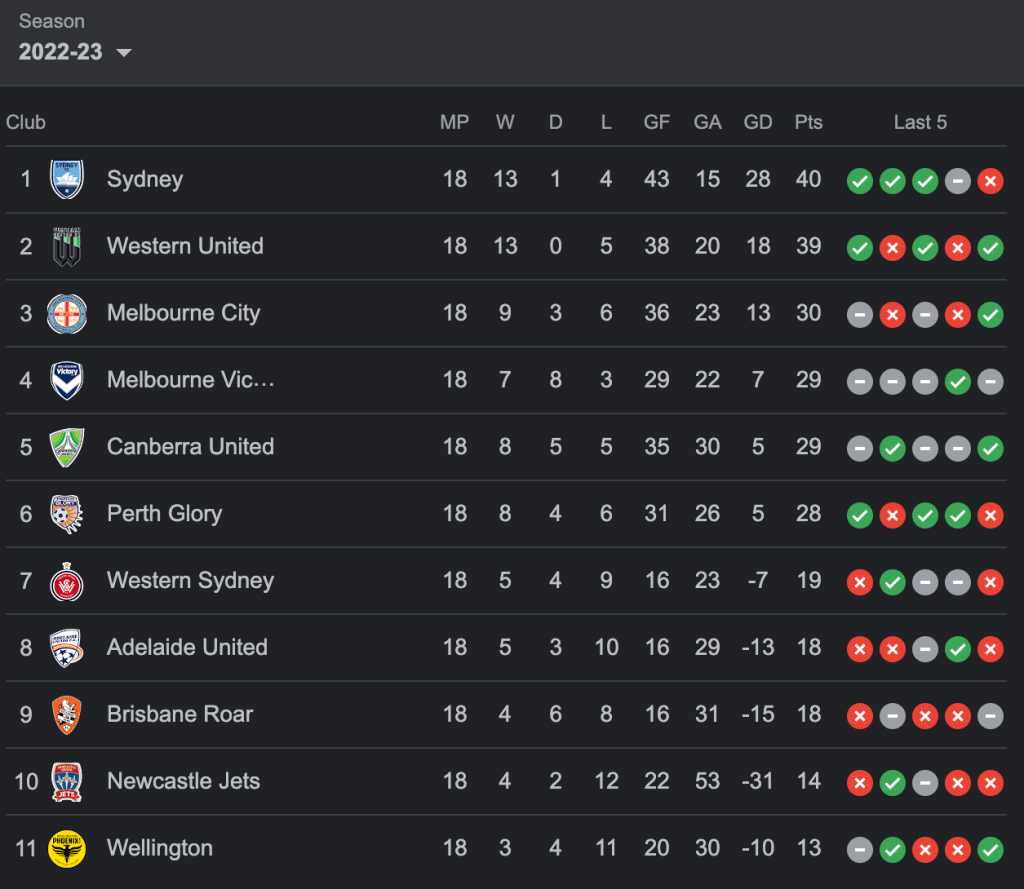Click the Pts column header
1024x889 pixels.
808,122
